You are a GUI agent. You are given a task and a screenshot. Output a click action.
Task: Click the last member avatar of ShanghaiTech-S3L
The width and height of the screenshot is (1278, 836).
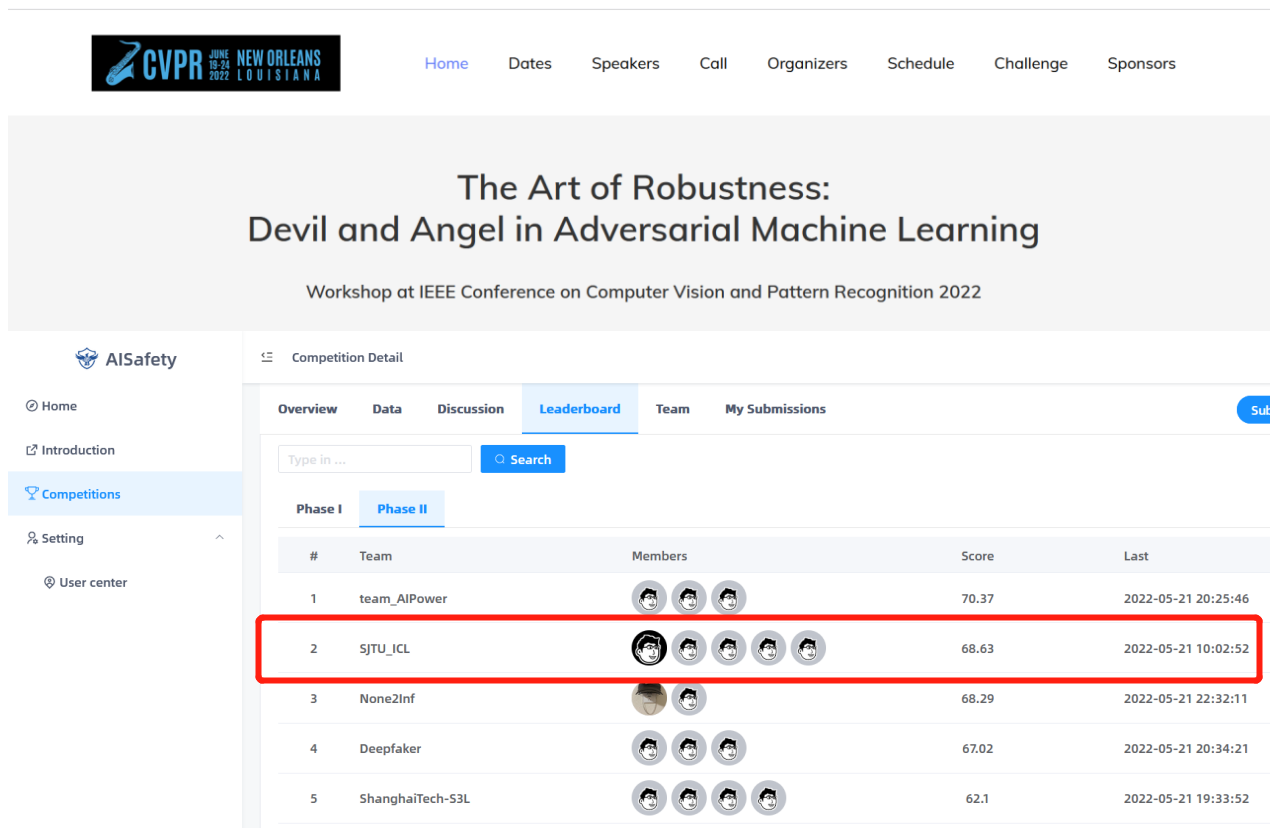(768, 798)
